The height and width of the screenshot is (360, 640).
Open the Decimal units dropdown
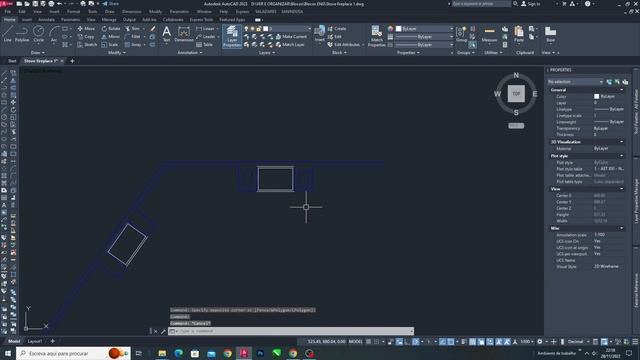[578, 341]
